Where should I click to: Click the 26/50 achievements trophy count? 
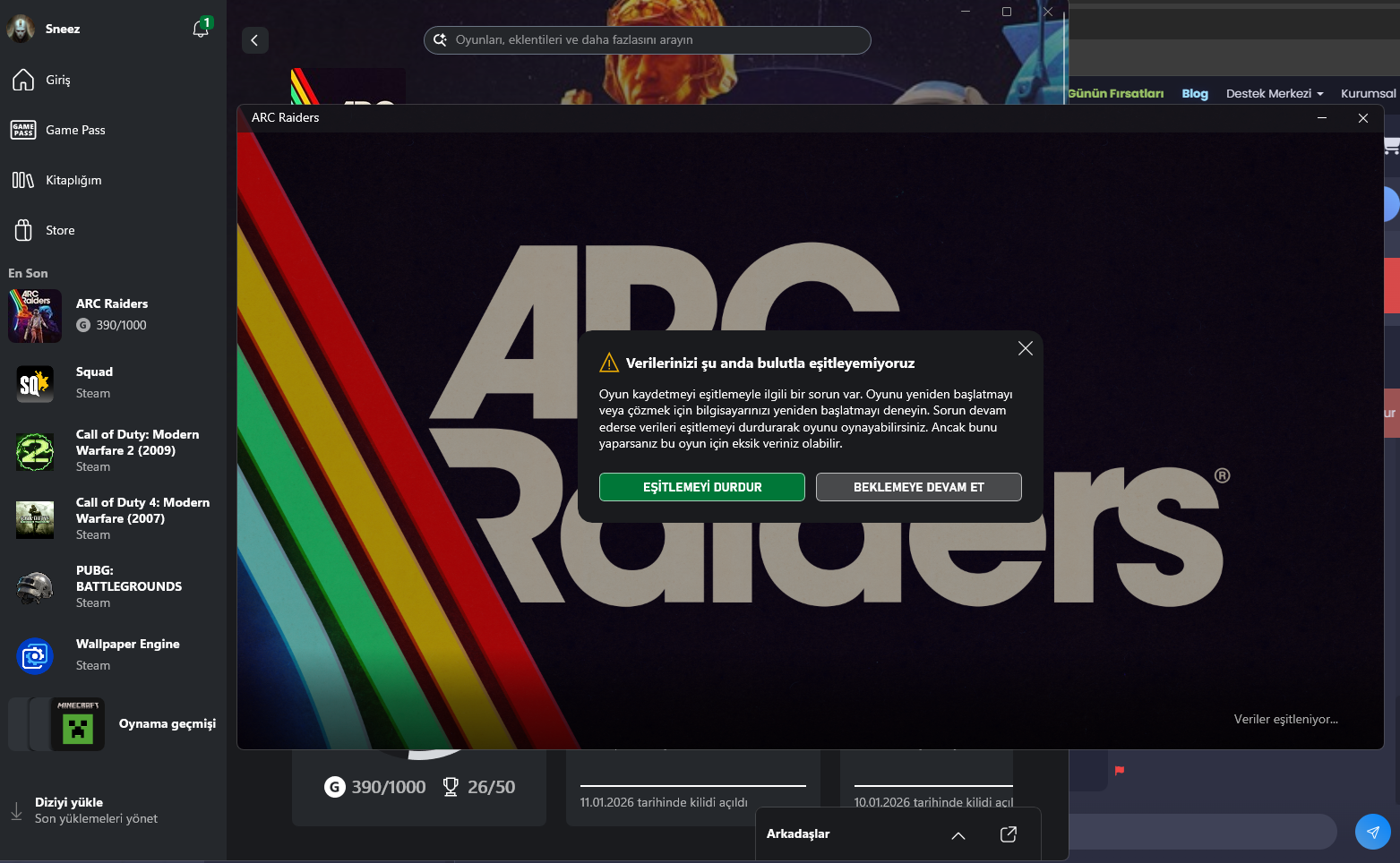click(479, 787)
